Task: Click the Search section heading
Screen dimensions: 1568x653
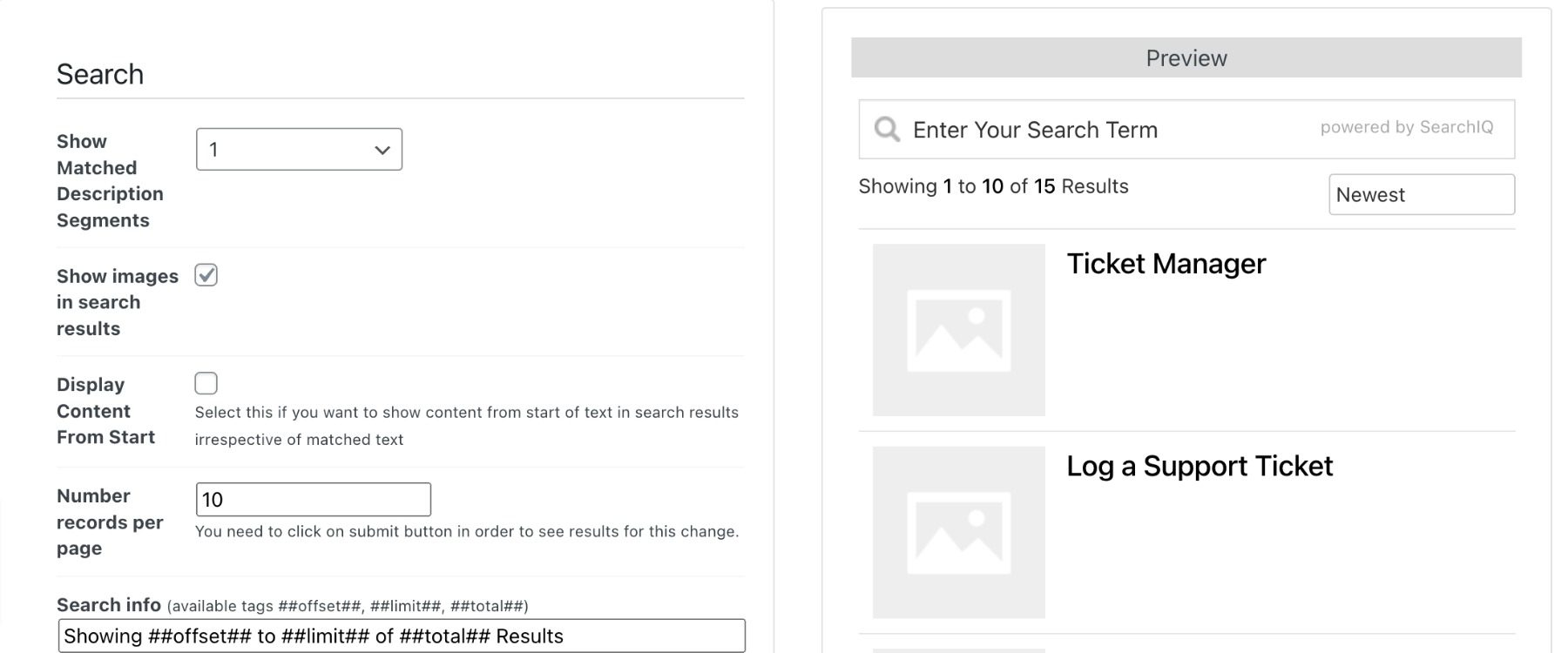Action: (x=100, y=74)
